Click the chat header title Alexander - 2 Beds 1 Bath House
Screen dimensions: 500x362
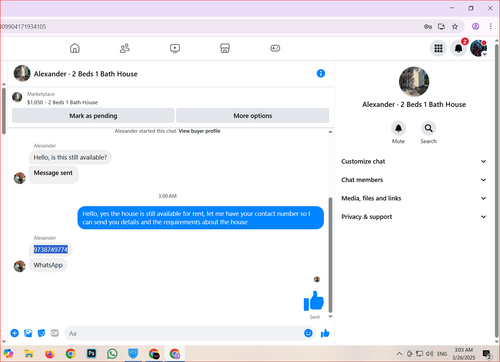coord(85,74)
